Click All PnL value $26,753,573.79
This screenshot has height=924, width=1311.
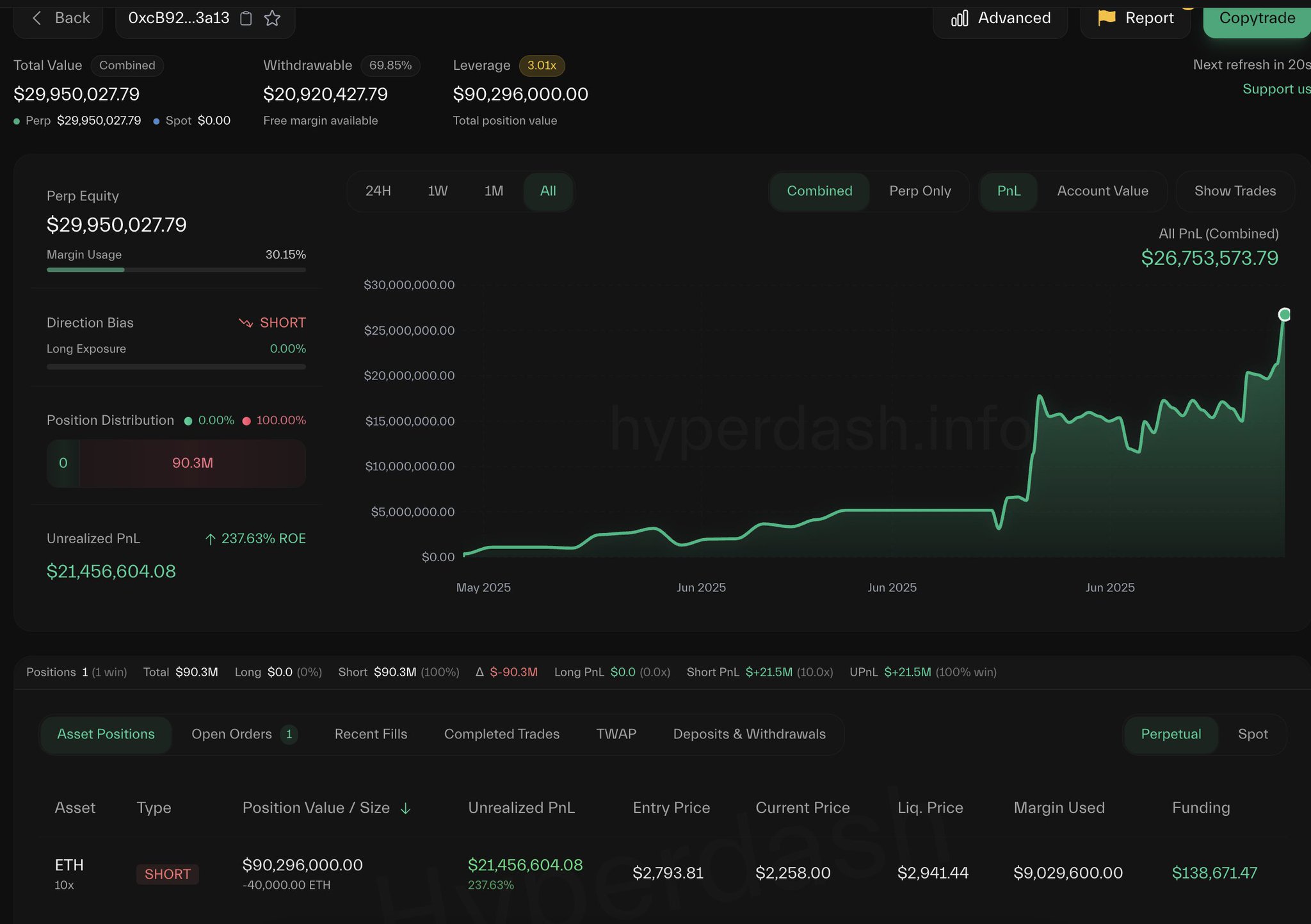[1209, 258]
